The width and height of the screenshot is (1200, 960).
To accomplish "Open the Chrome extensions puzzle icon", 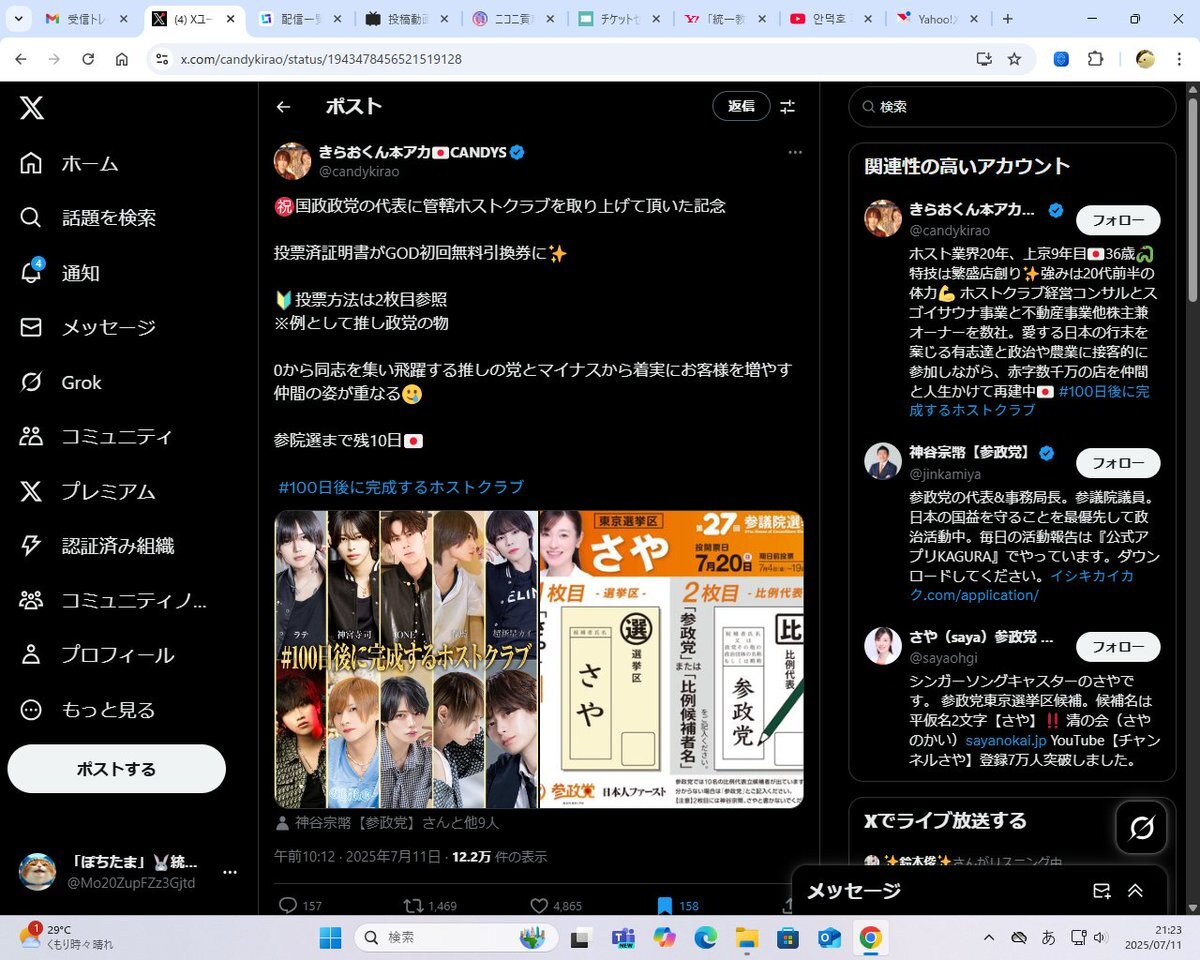I will pos(1095,59).
